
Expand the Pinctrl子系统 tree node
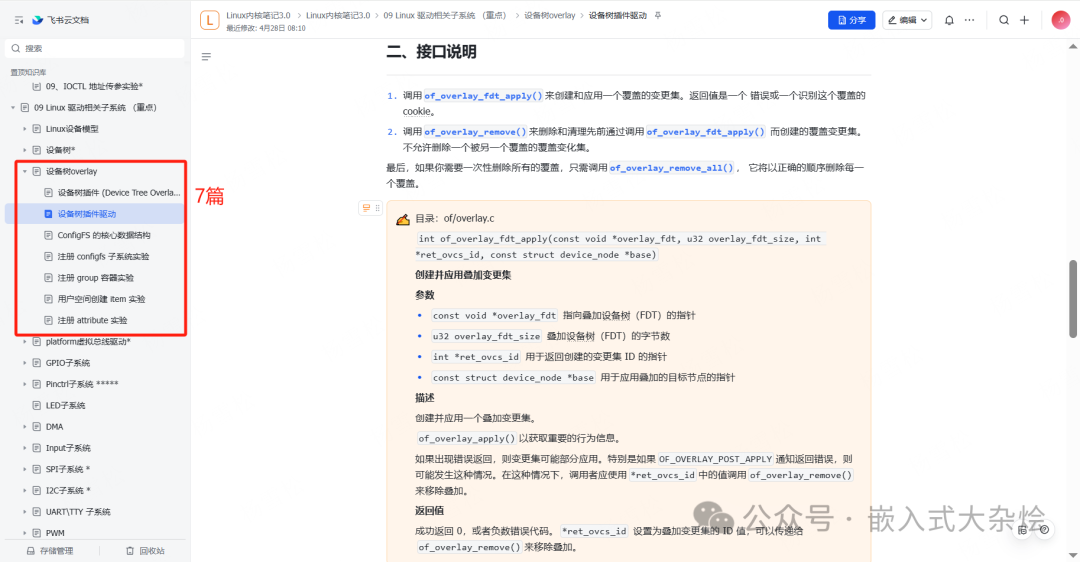click(24, 384)
